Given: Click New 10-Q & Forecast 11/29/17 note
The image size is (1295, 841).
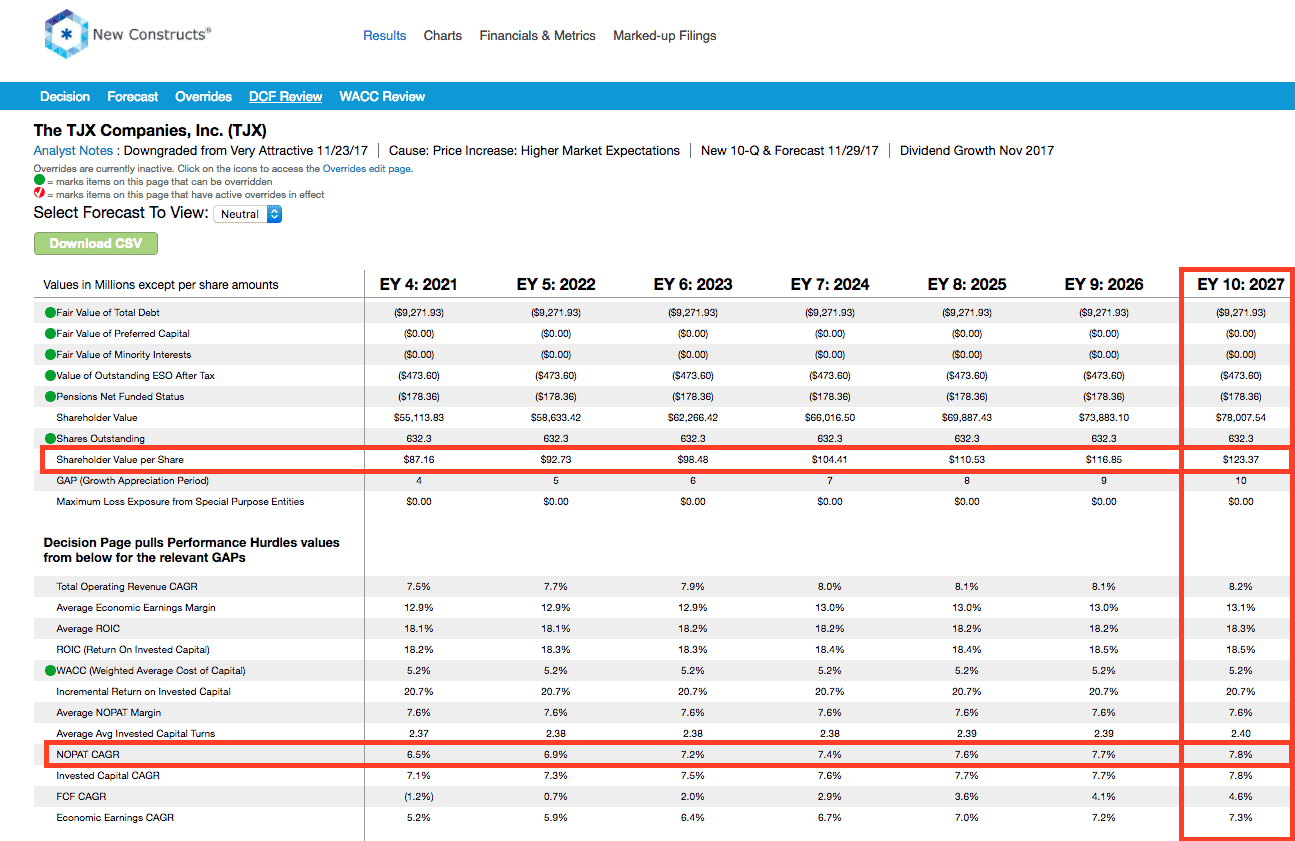Looking at the screenshot, I should [790, 151].
